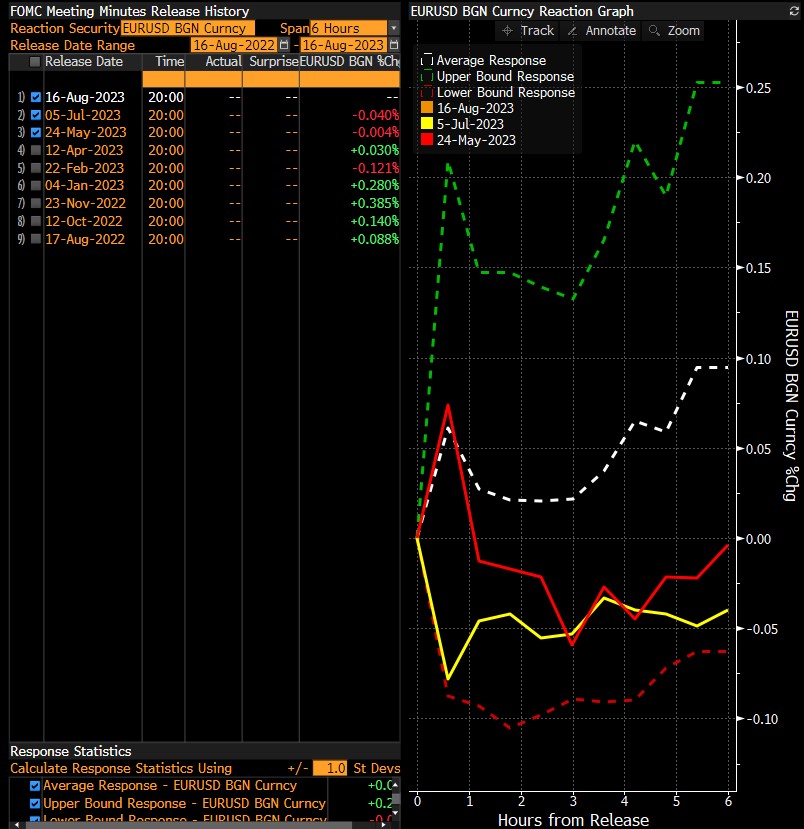
Task: Disable the Average Response statistics checkbox
Action: coord(36,786)
